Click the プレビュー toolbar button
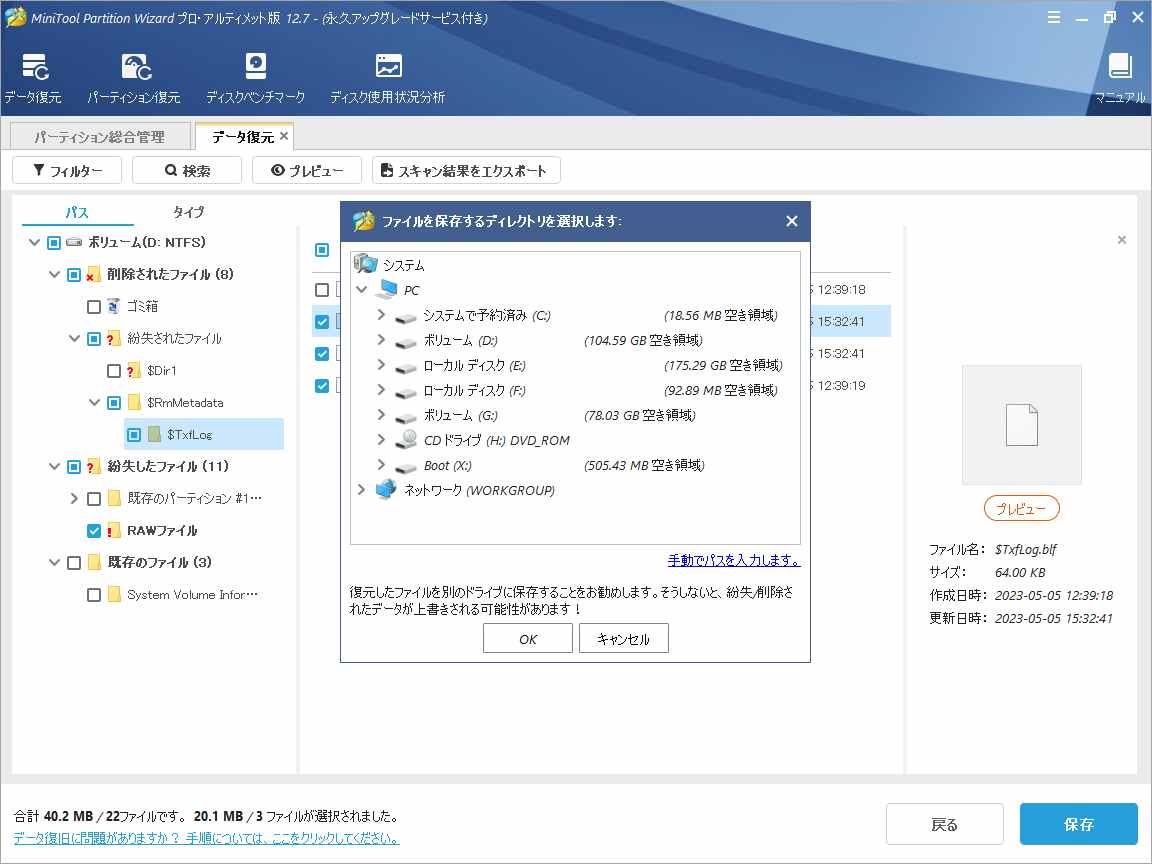This screenshot has height=864, width=1152. (x=307, y=170)
